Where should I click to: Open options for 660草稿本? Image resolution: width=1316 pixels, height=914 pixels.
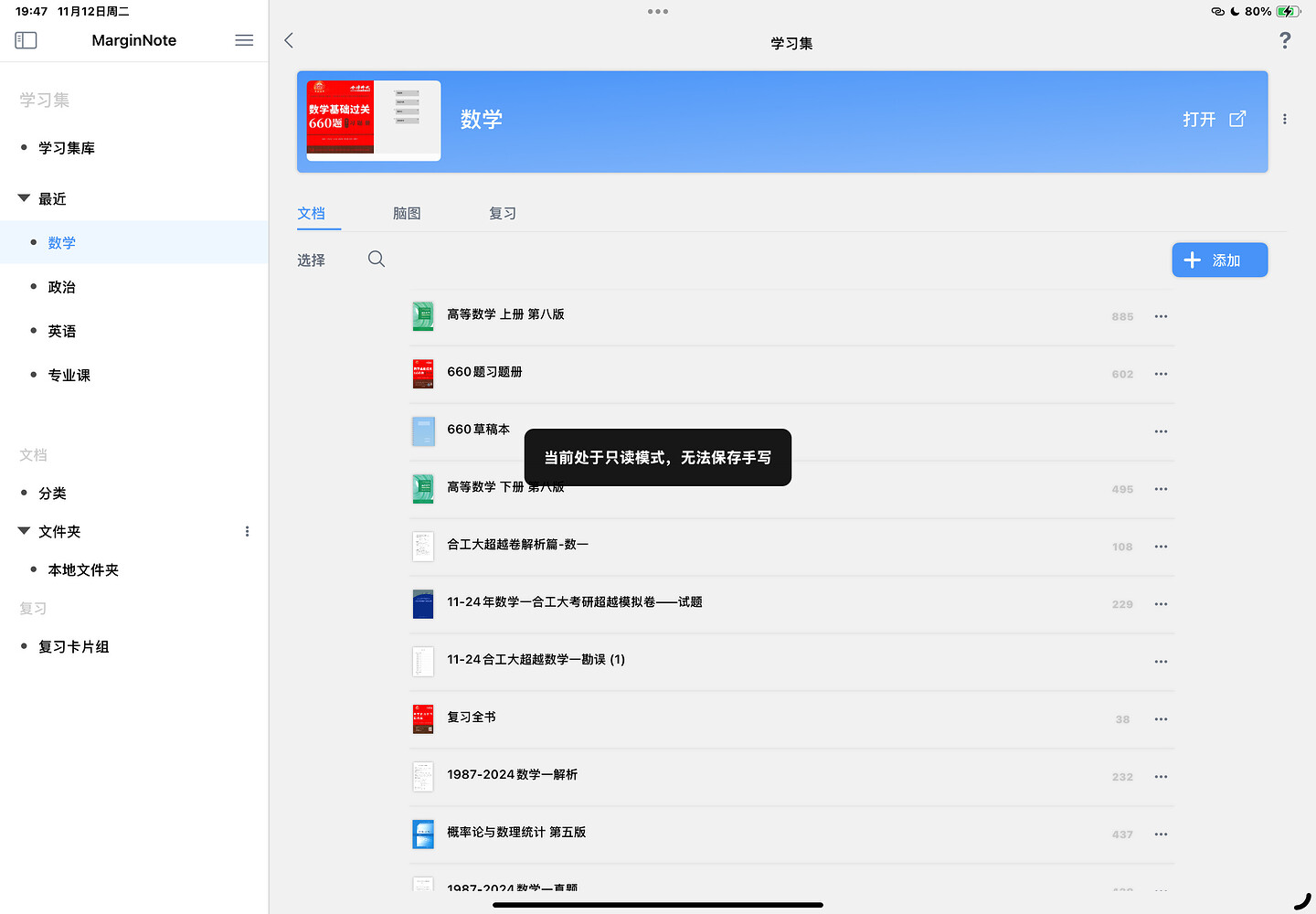(1161, 431)
